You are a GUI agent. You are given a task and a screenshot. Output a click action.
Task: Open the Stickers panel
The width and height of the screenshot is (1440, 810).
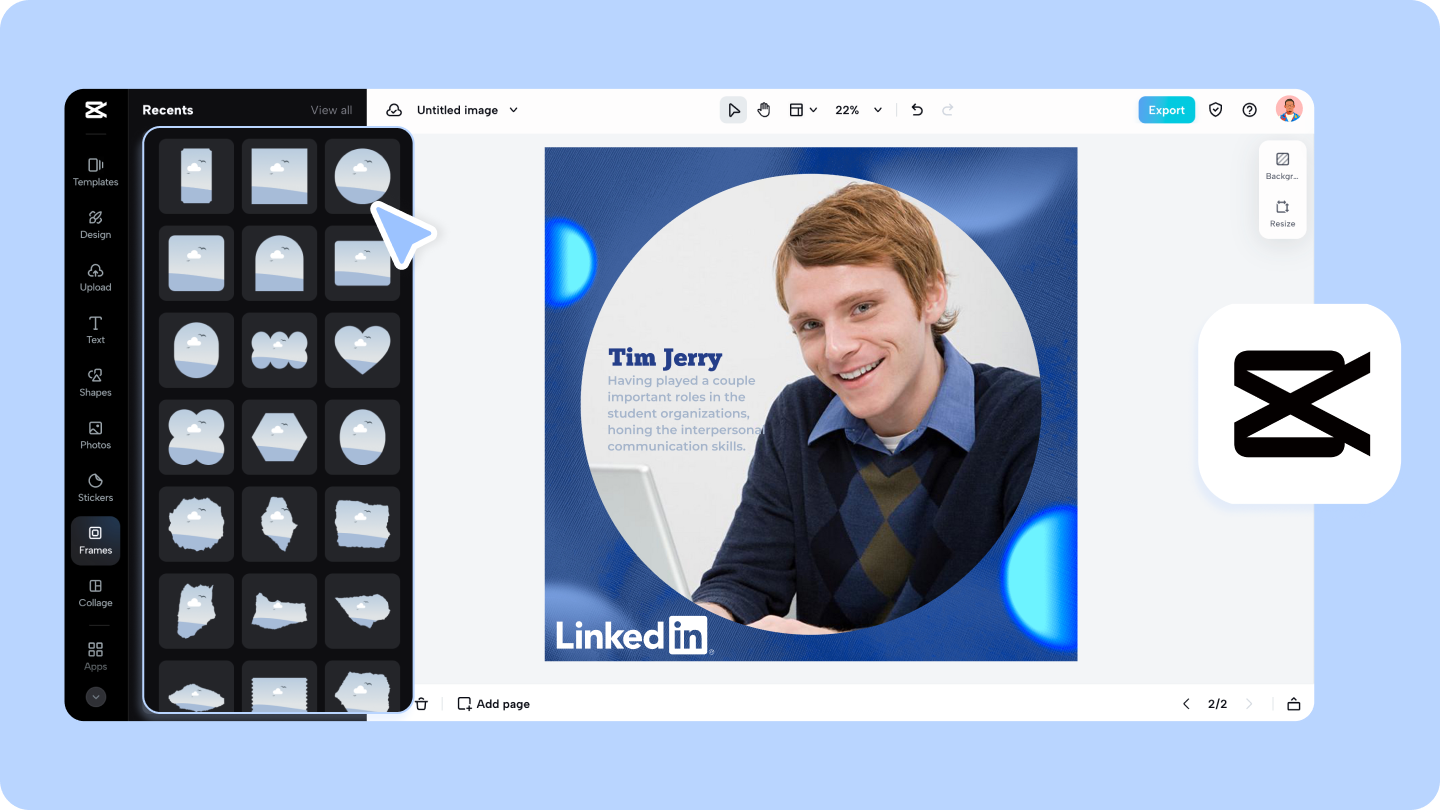95,489
